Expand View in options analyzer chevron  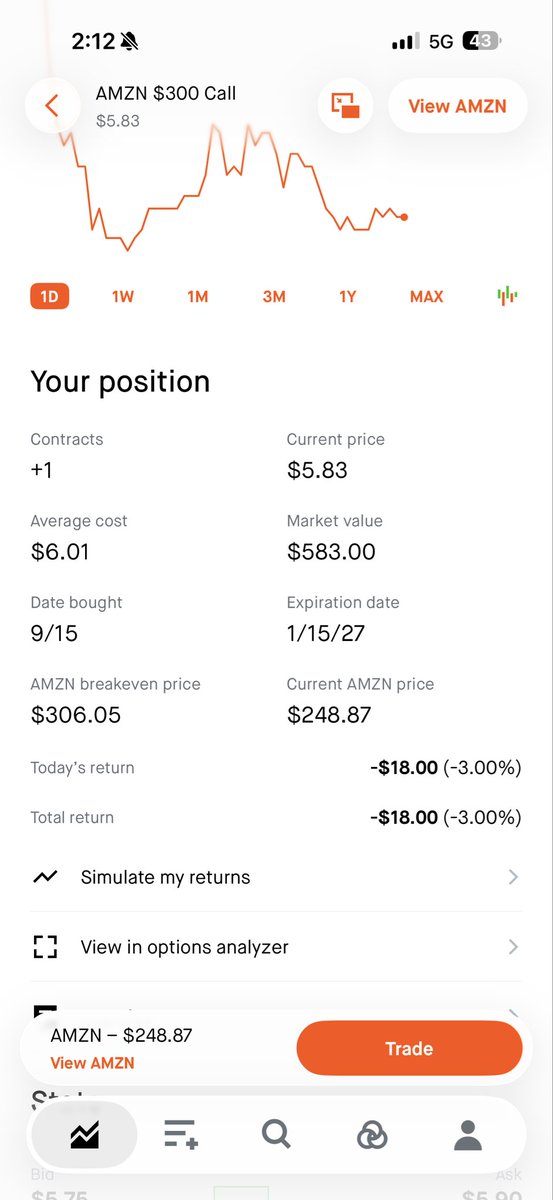(513, 947)
